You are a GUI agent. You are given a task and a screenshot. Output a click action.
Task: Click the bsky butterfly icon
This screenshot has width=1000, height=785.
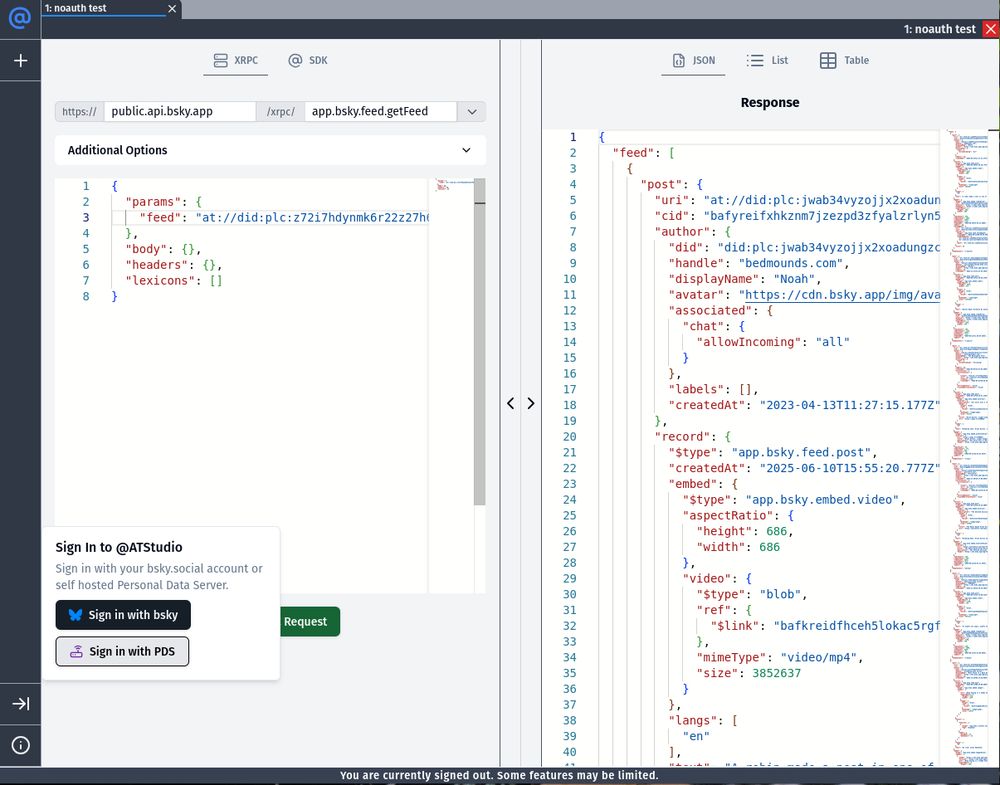point(75,615)
